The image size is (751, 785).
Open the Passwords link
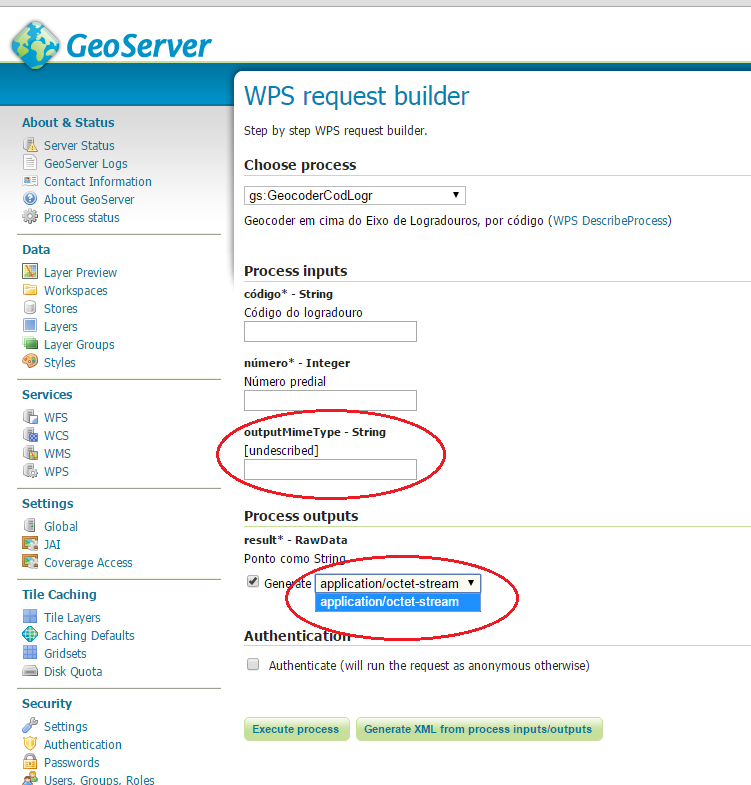click(x=72, y=763)
